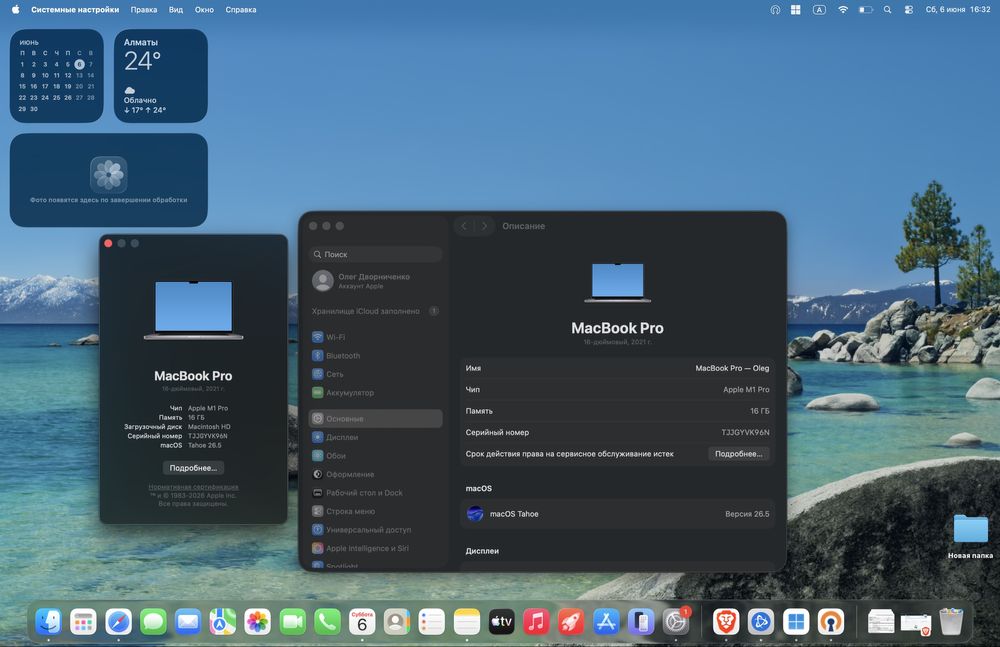This screenshot has width=1000, height=647.
Task: Select Основные in the settings sidebar
Action: tap(375, 419)
